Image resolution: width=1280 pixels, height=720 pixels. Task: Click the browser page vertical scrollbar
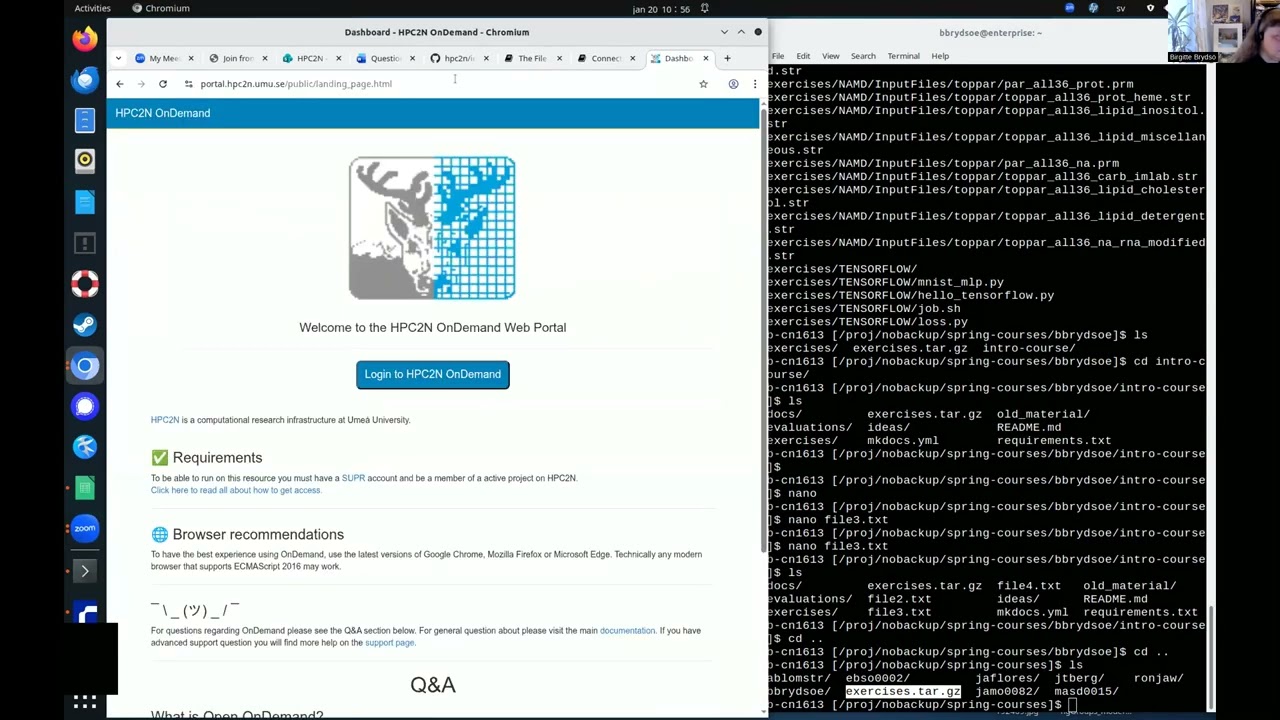(764, 330)
